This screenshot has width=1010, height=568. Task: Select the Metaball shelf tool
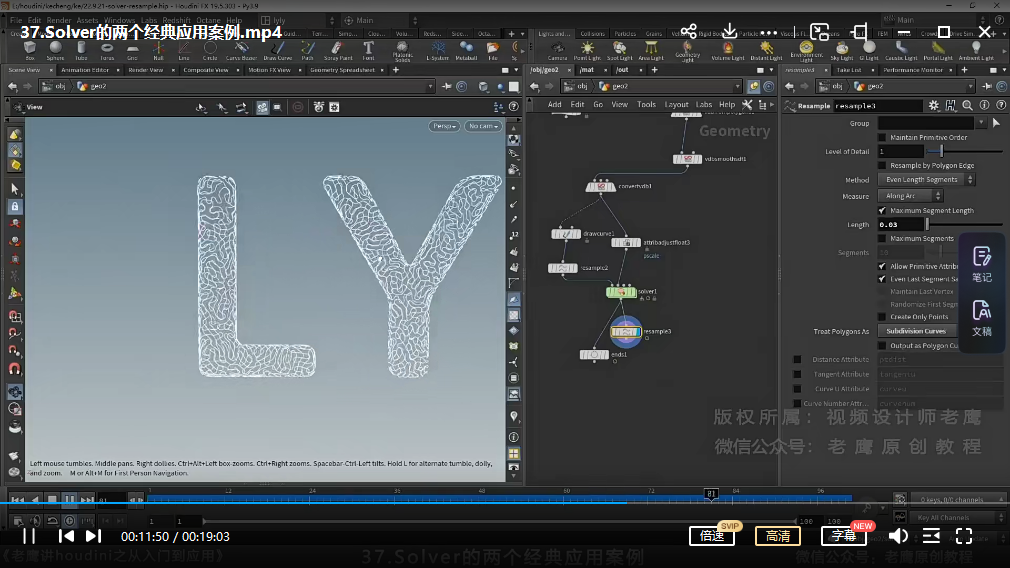[x=466, y=50]
